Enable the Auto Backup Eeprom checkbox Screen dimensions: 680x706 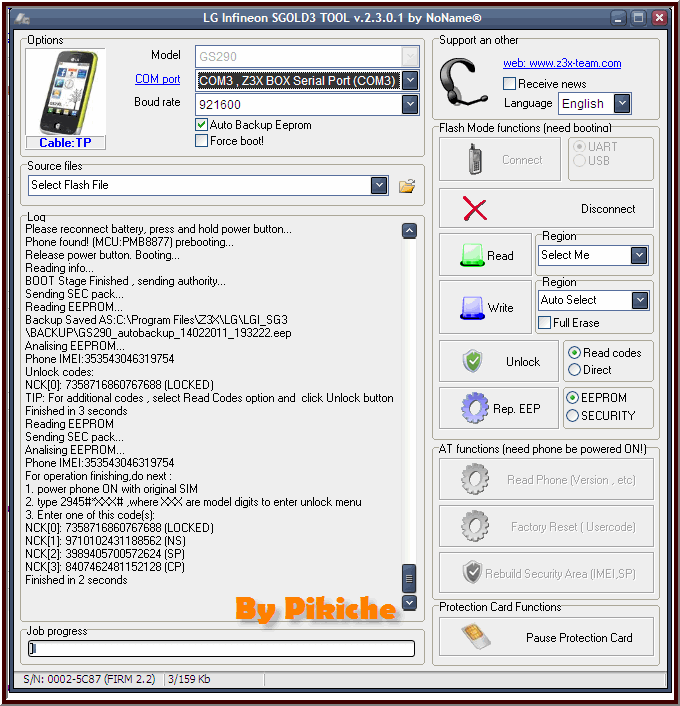tap(201, 125)
